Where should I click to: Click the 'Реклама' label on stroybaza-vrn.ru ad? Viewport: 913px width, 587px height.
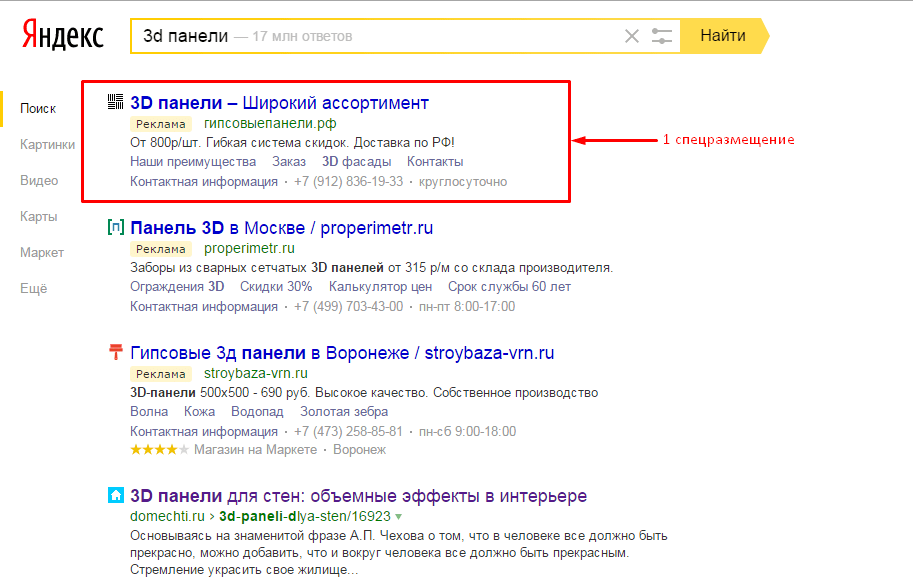pos(161,374)
